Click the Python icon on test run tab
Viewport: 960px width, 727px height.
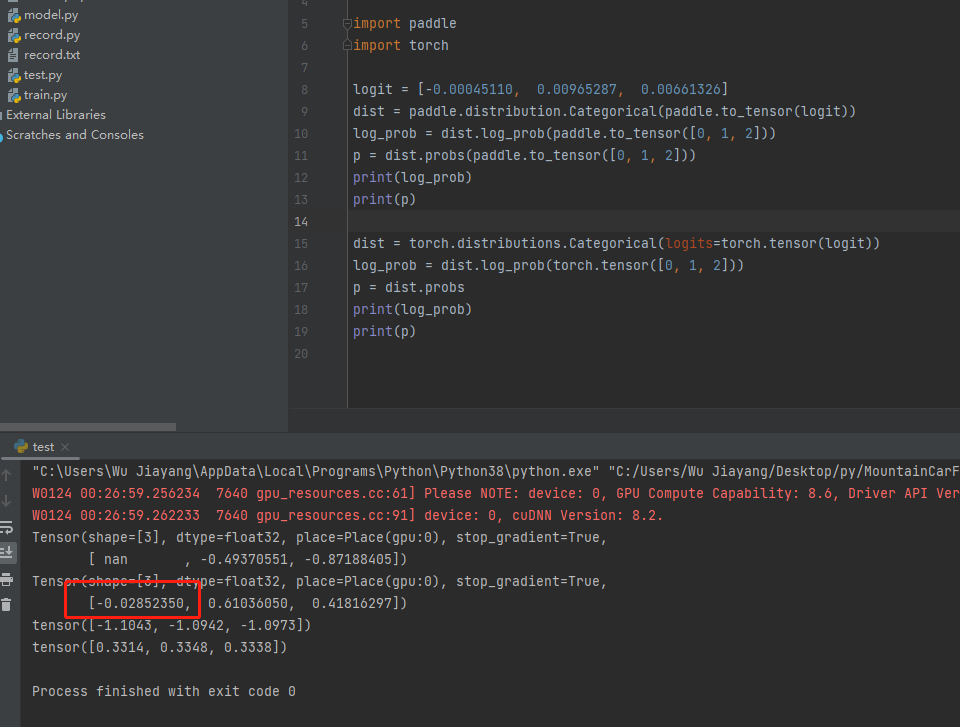click(x=21, y=446)
